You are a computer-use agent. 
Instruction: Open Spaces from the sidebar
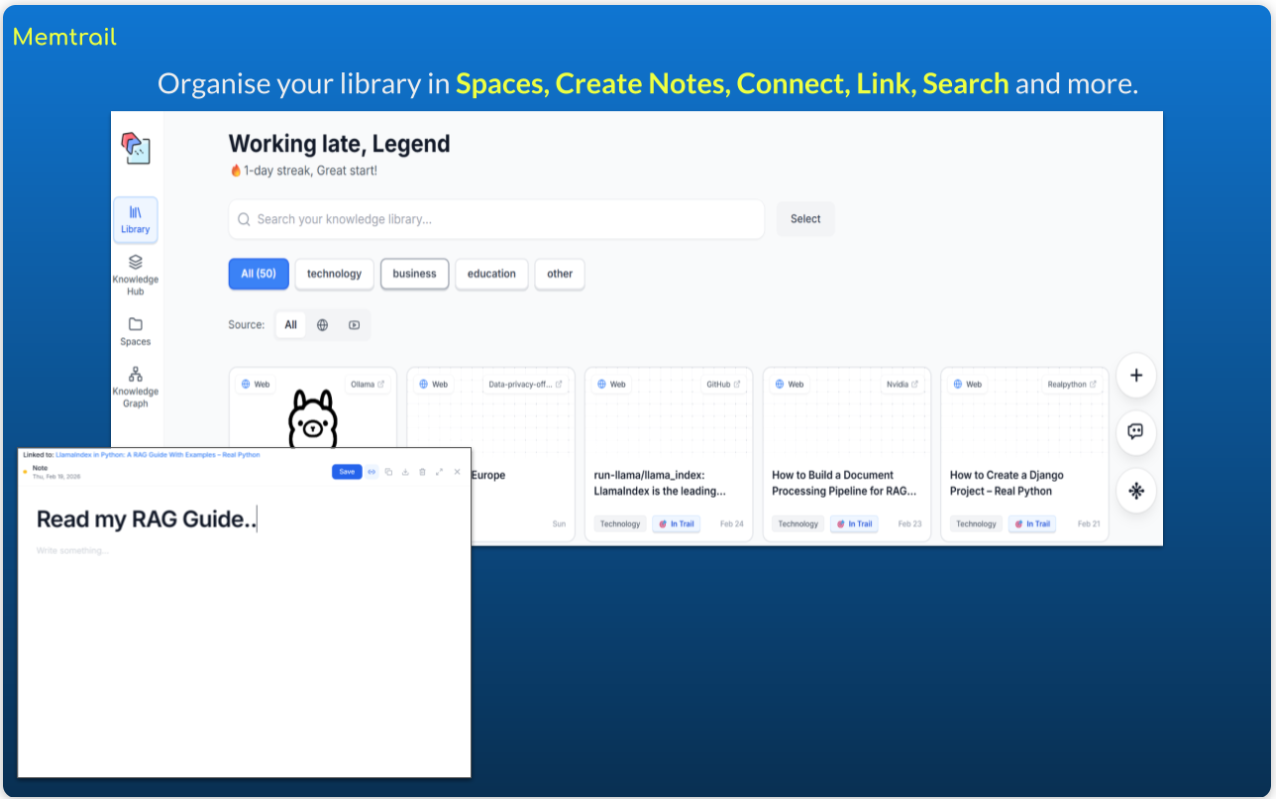point(135,331)
